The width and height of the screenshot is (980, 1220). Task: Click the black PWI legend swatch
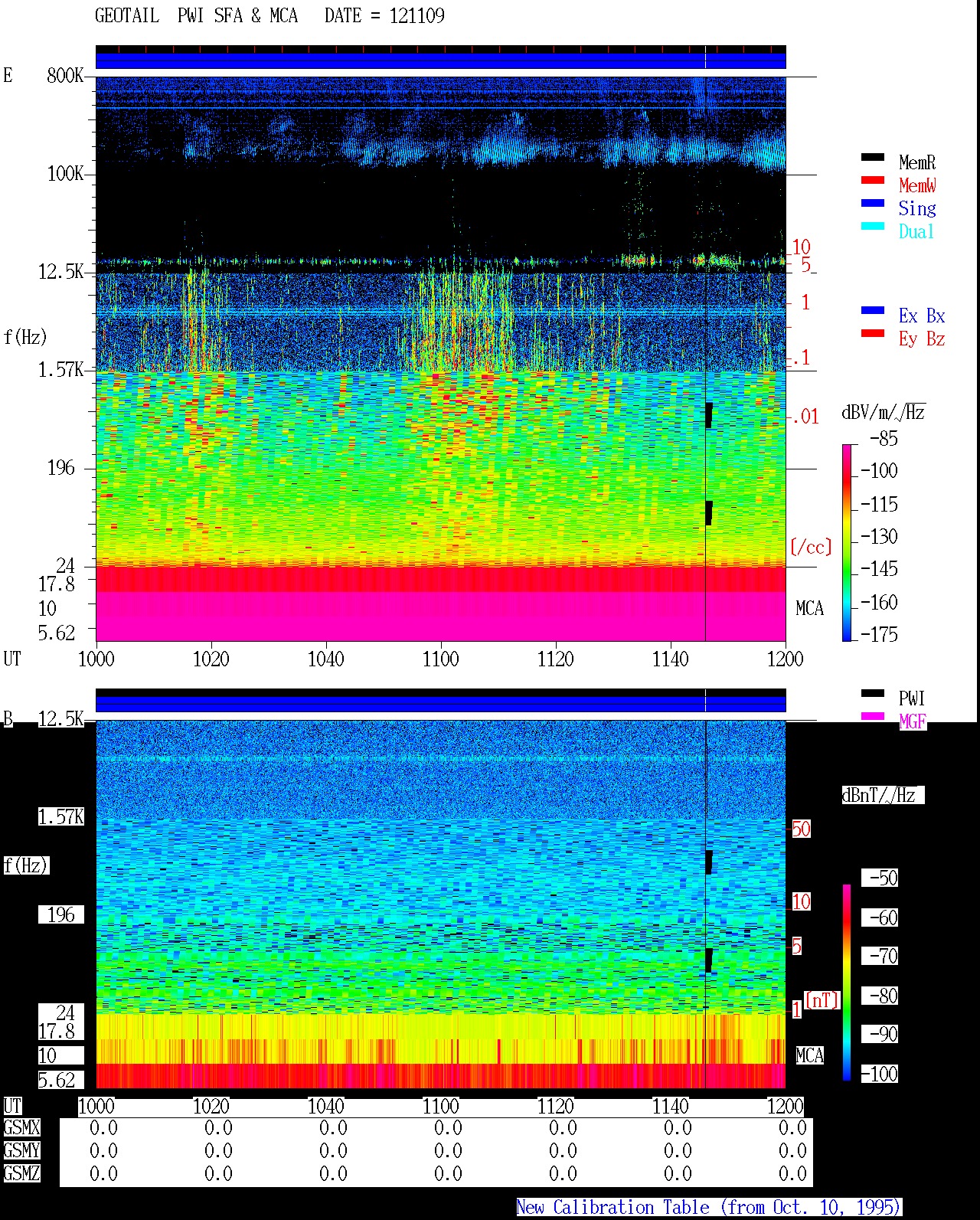click(x=872, y=693)
